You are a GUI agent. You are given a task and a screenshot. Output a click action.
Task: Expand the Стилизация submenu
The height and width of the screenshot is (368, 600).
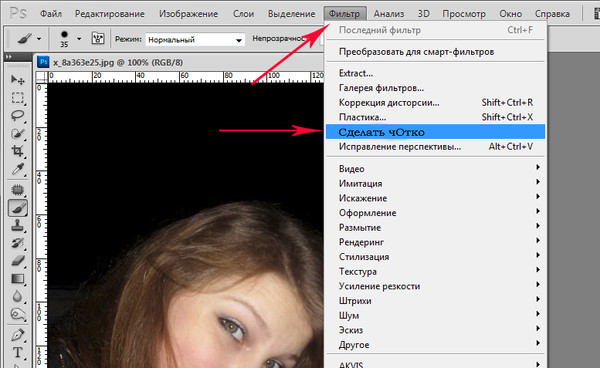[435, 257]
